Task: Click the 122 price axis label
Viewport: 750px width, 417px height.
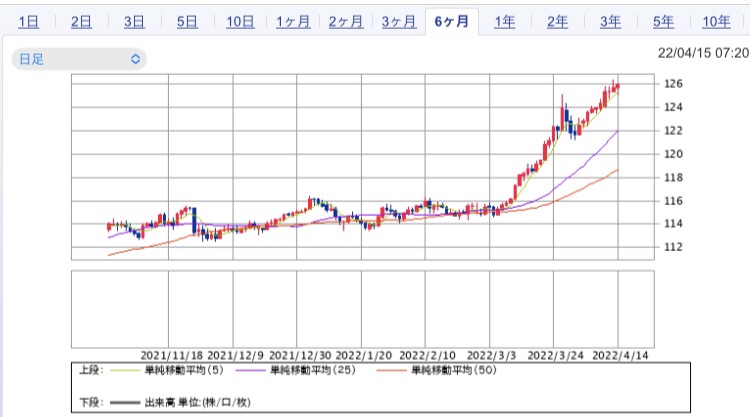Action: tap(673, 131)
